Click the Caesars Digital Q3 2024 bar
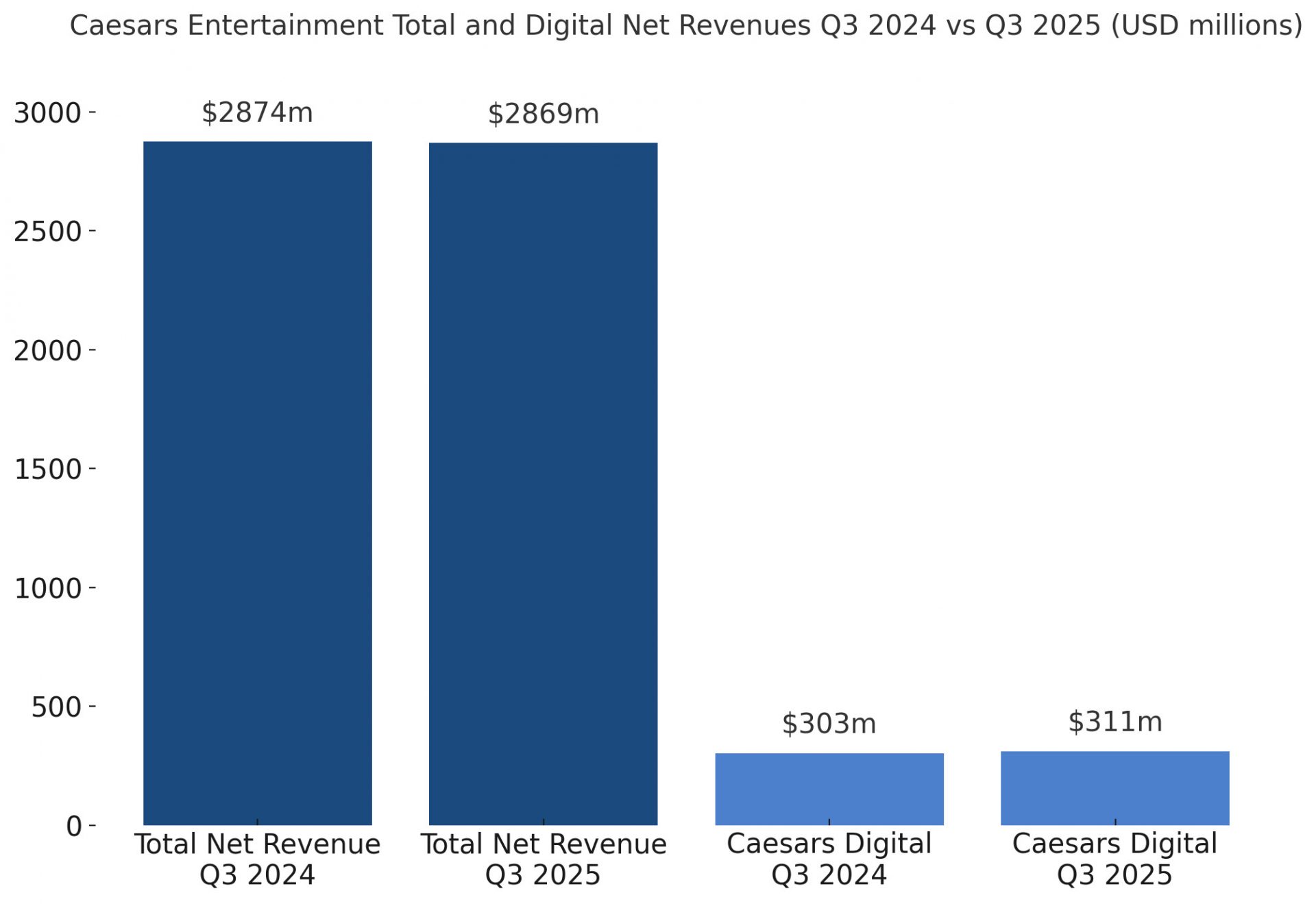The width and height of the screenshot is (1316, 904). (829, 789)
